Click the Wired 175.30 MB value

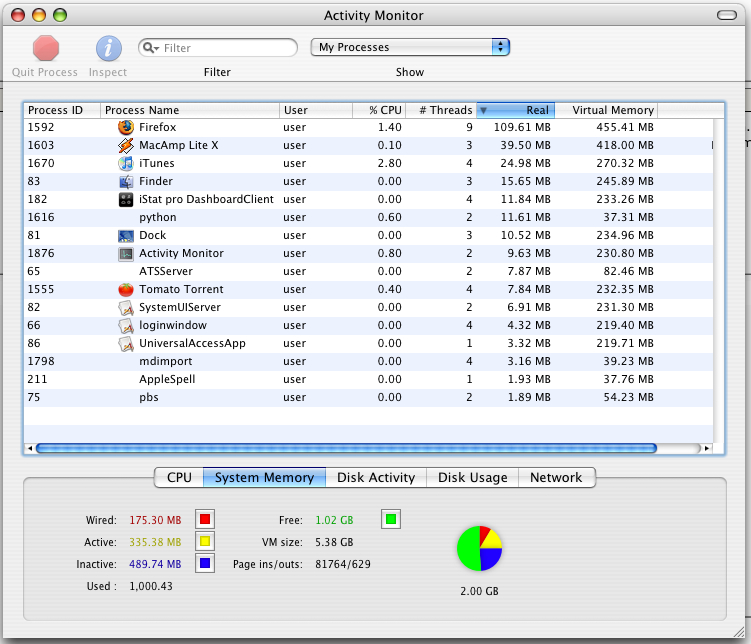(x=155, y=520)
